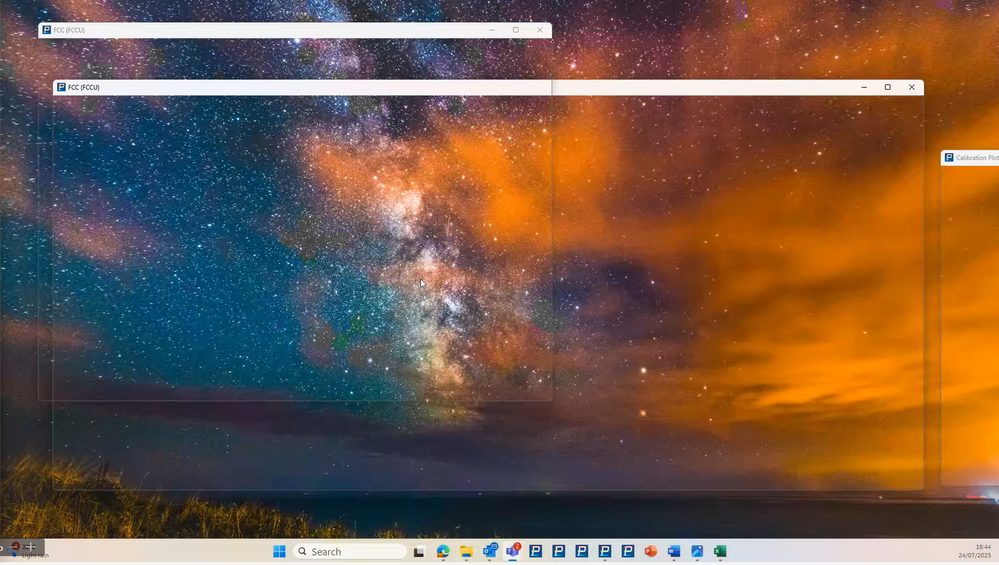The image size is (999, 565).
Task: Open PowerPoint from the taskbar
Action: (x=650, y=552)
